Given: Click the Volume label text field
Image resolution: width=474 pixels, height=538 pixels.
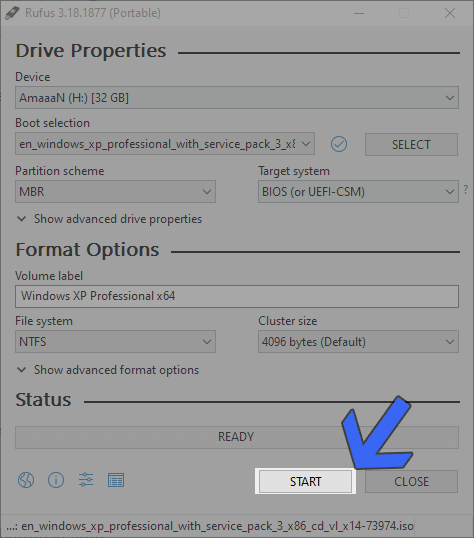Looking at the screenshot, I should 237,296.
